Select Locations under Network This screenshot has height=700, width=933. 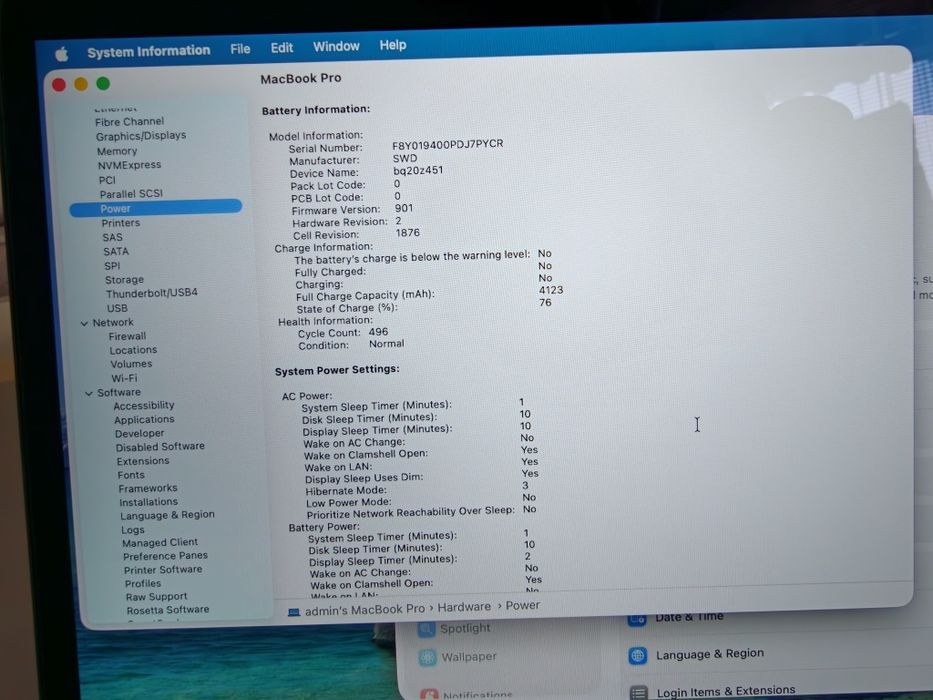point(133,350)
